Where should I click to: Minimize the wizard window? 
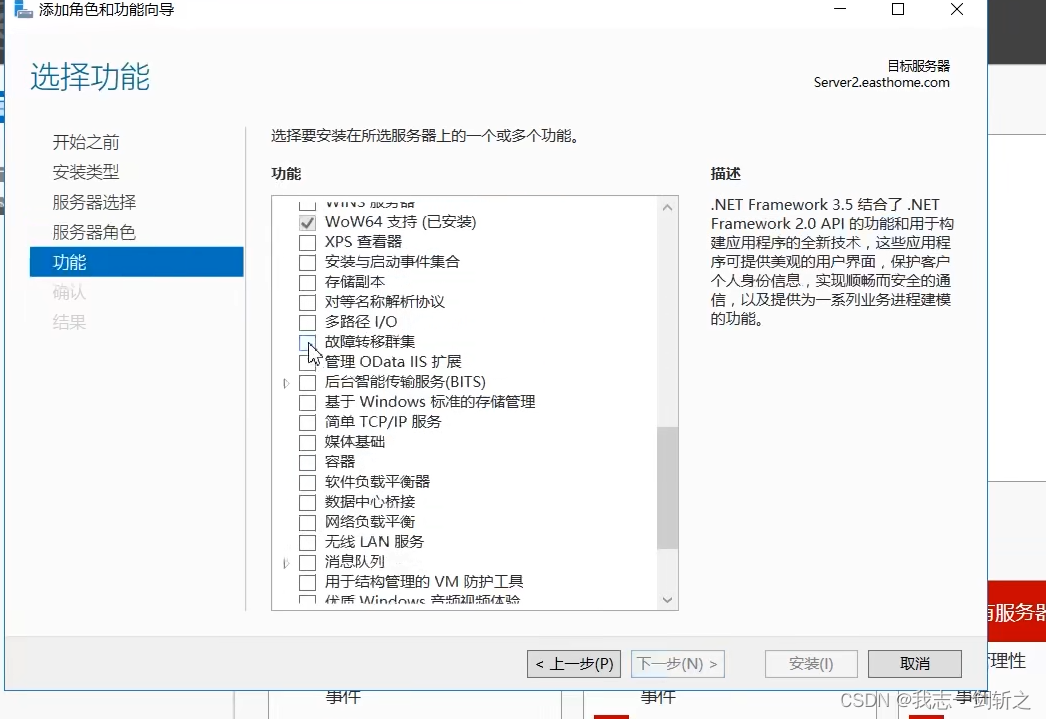click(840, 9)
